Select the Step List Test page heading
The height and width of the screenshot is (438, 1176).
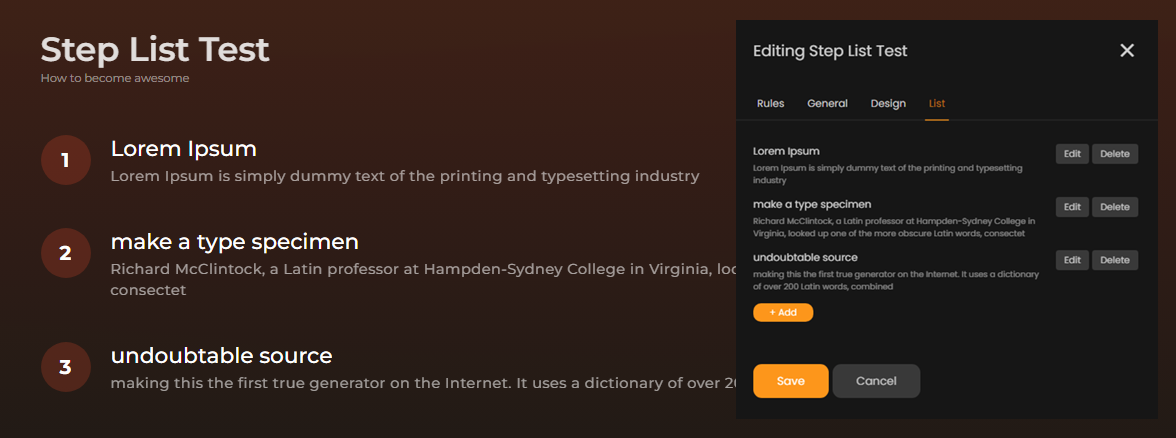(x=154, y=50)
